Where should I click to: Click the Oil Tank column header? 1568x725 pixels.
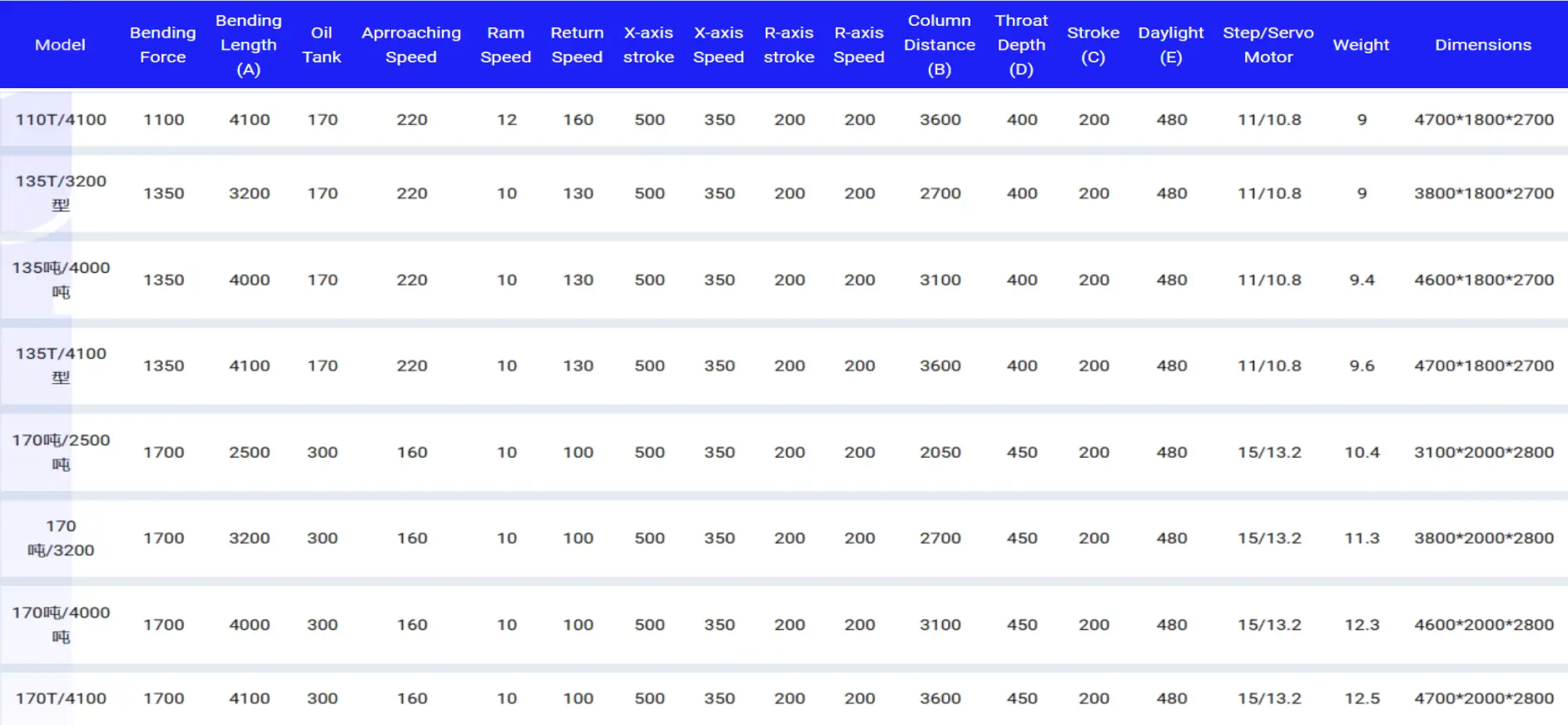pos(321,45)
